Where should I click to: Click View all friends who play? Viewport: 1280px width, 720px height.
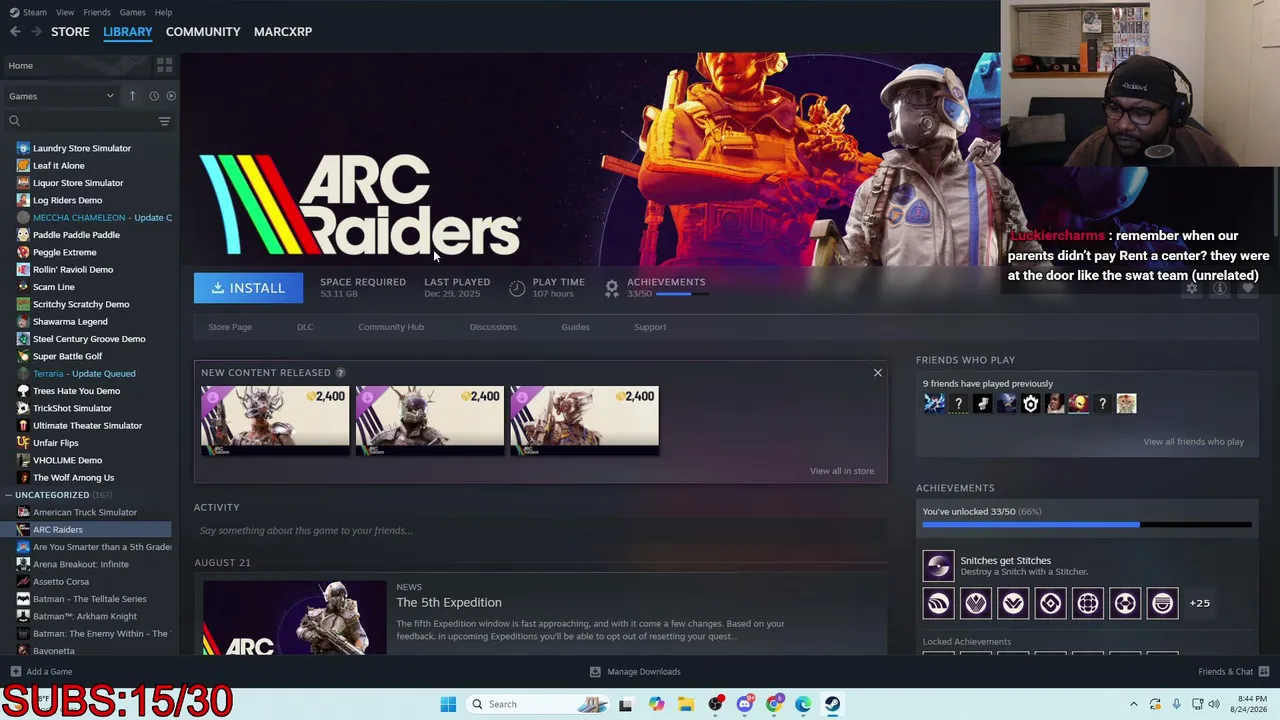[x=1194, y=442]
